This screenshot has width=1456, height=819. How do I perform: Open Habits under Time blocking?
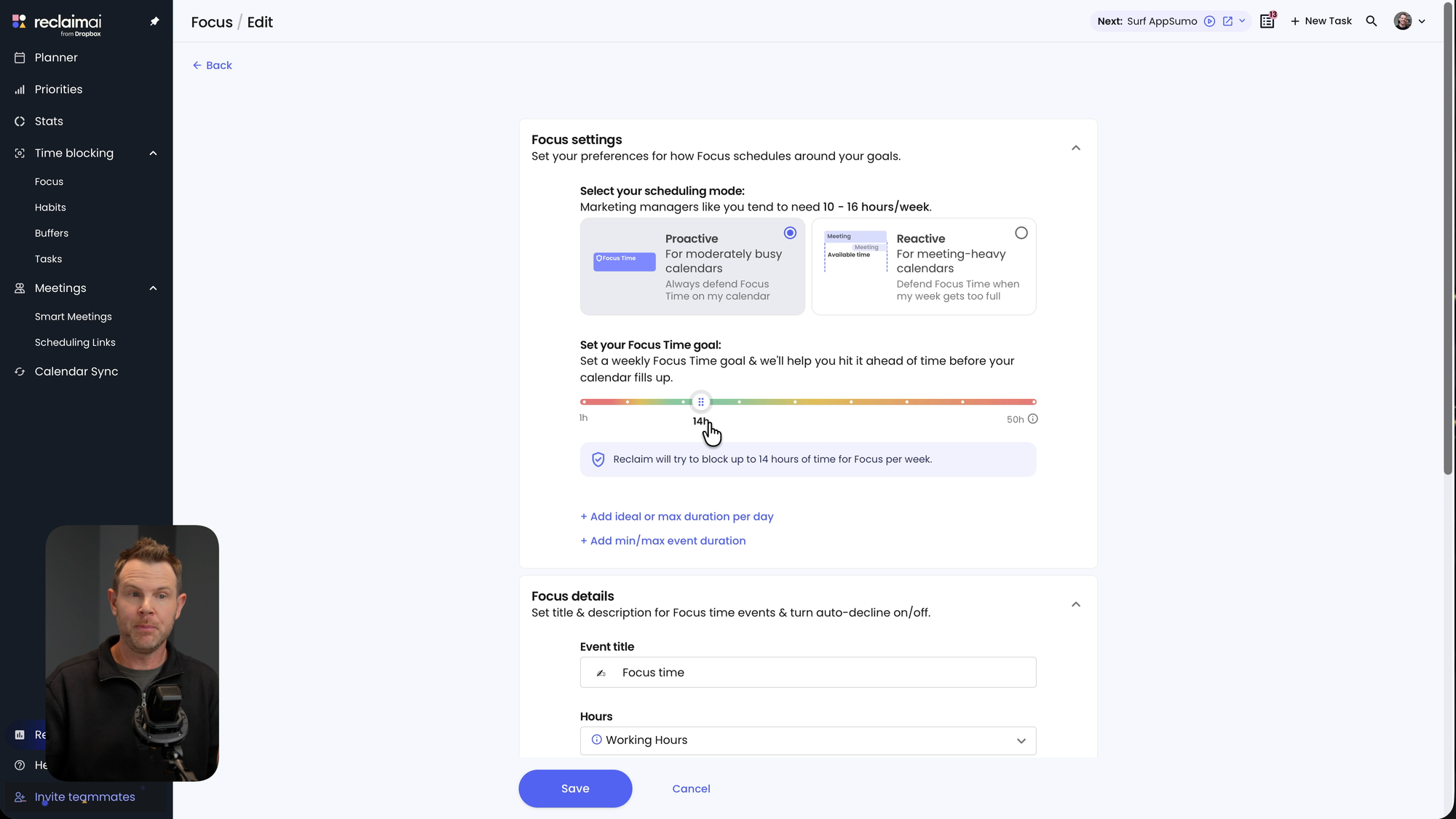click(50, 207)
